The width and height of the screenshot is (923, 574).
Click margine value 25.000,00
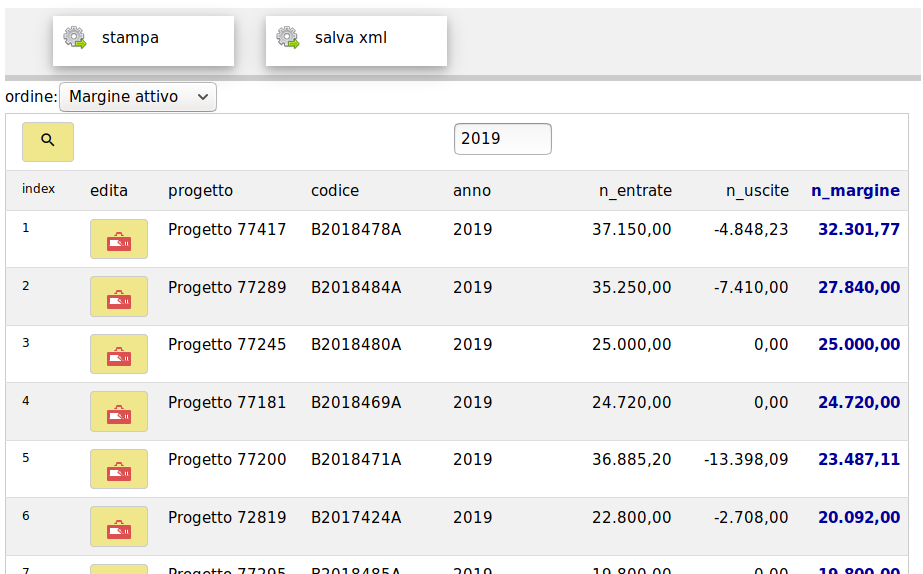[859, 344]
